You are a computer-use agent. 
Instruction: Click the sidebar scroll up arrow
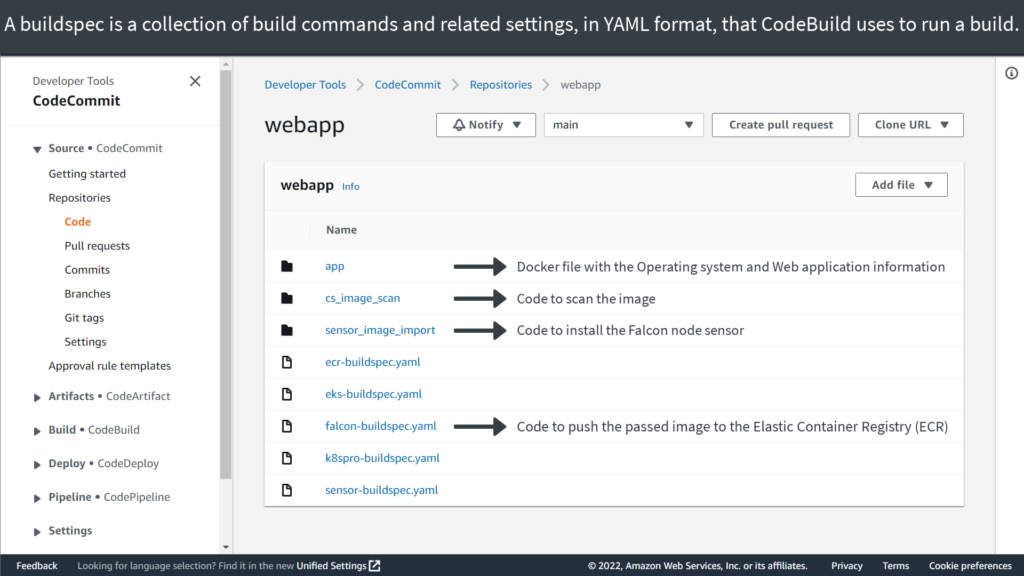coord(226,65)
